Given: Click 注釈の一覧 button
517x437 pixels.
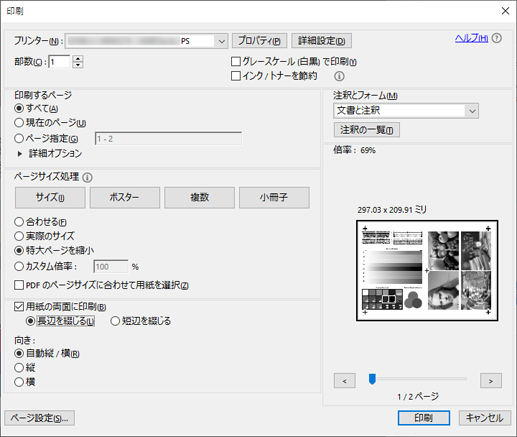Looking at the screenshot, I should click(367, 130).
